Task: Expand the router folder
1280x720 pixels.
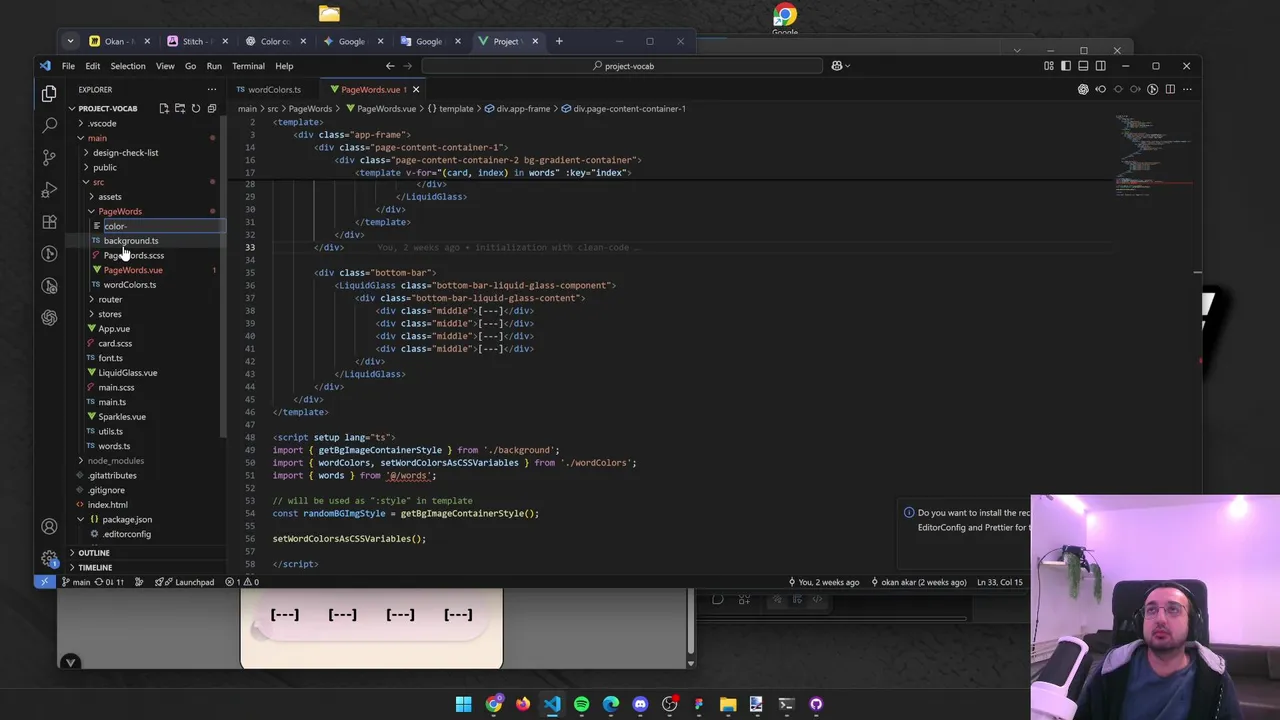Action: click(x=110, y=299)
